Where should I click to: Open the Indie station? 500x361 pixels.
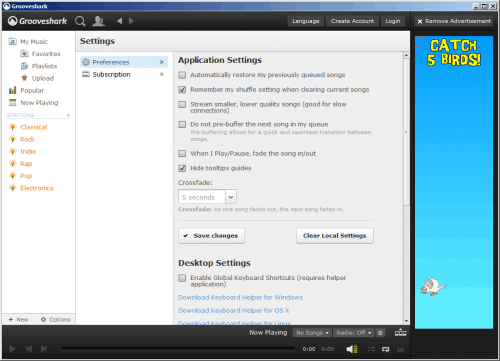(x=28, y=151)
